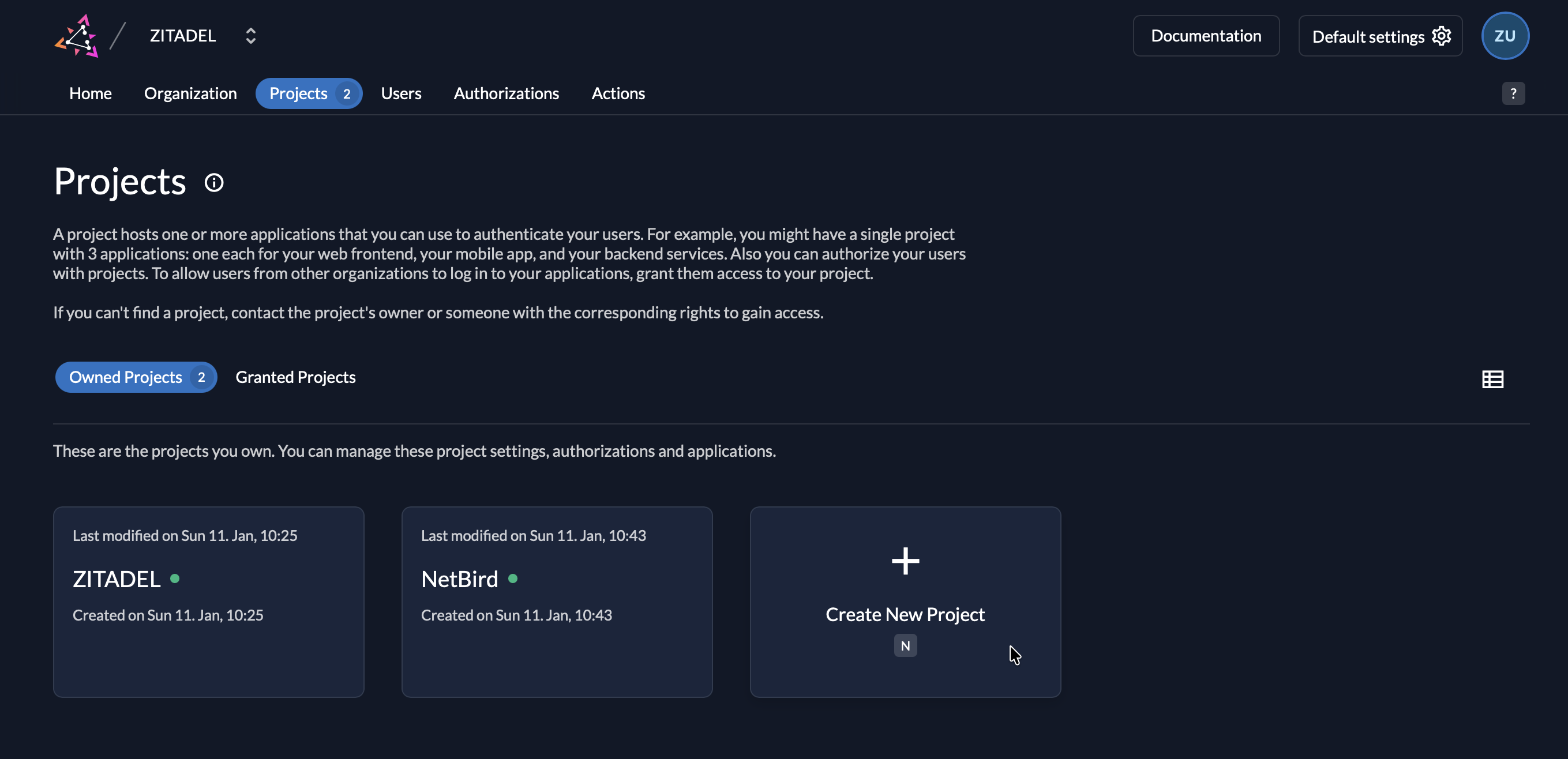Click the gear icon on Default settings
The image size is (1568, 759).
[1443, 36]
